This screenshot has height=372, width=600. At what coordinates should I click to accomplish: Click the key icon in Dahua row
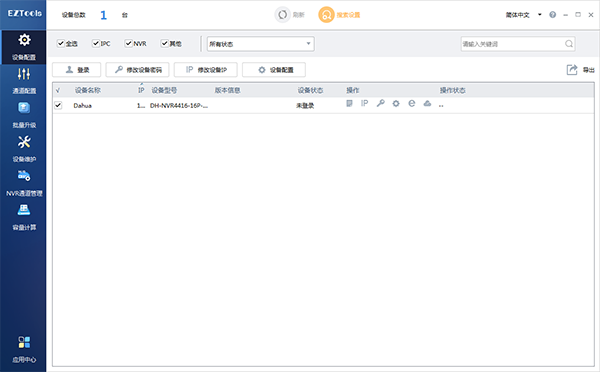pyautogui.click(x=380, y=103)
